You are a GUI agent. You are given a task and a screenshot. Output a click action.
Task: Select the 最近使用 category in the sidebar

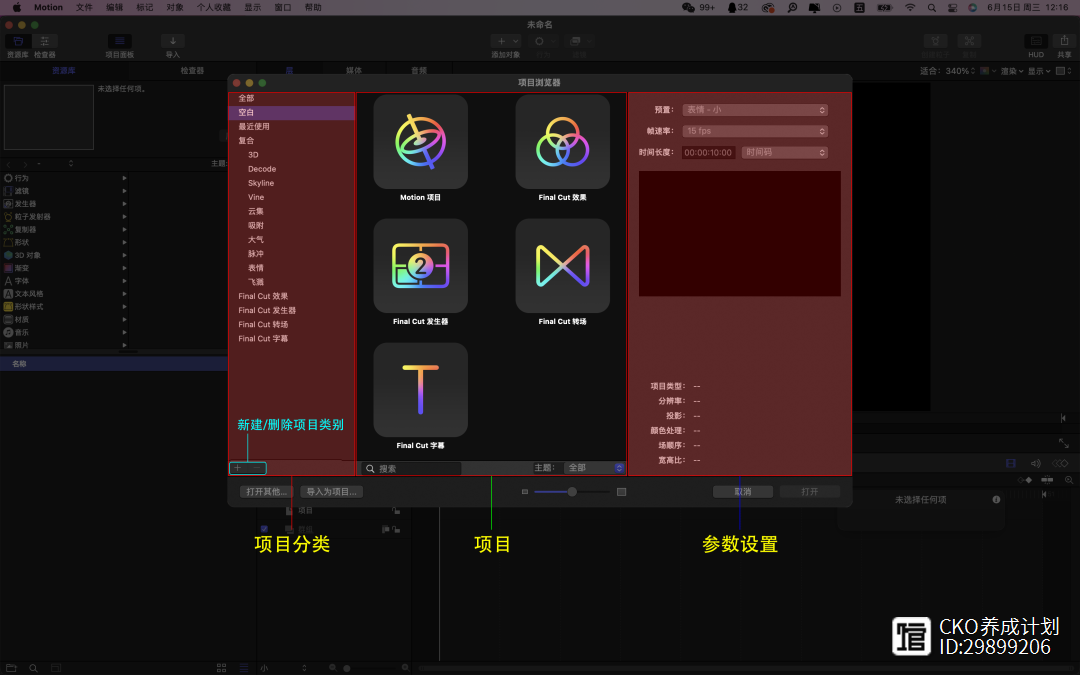click(291, 126)
